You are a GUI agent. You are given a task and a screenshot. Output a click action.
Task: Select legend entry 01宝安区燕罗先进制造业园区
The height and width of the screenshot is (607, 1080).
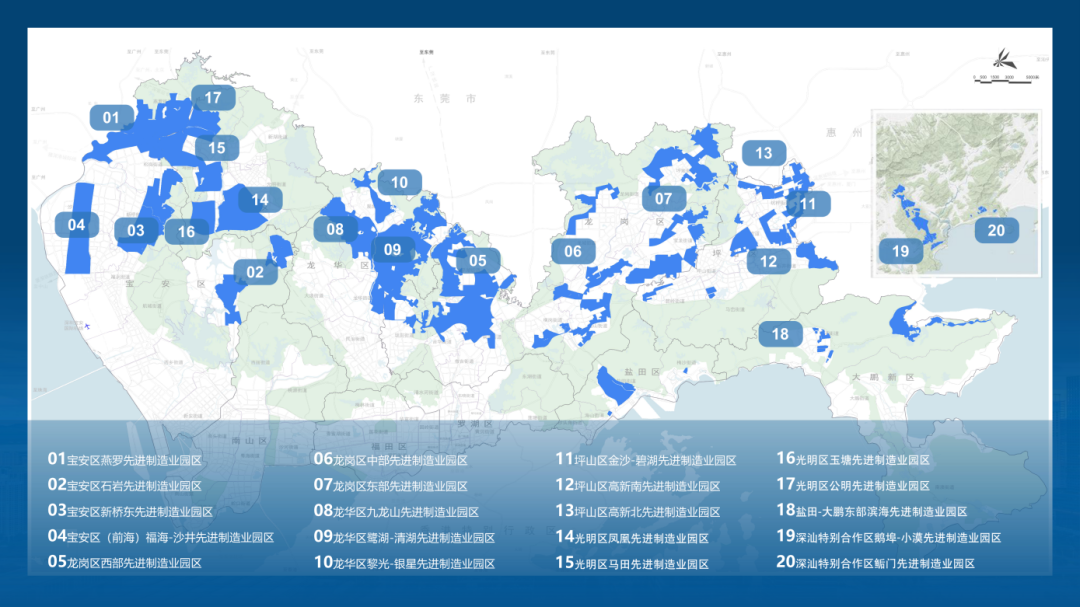click(125, 460)
